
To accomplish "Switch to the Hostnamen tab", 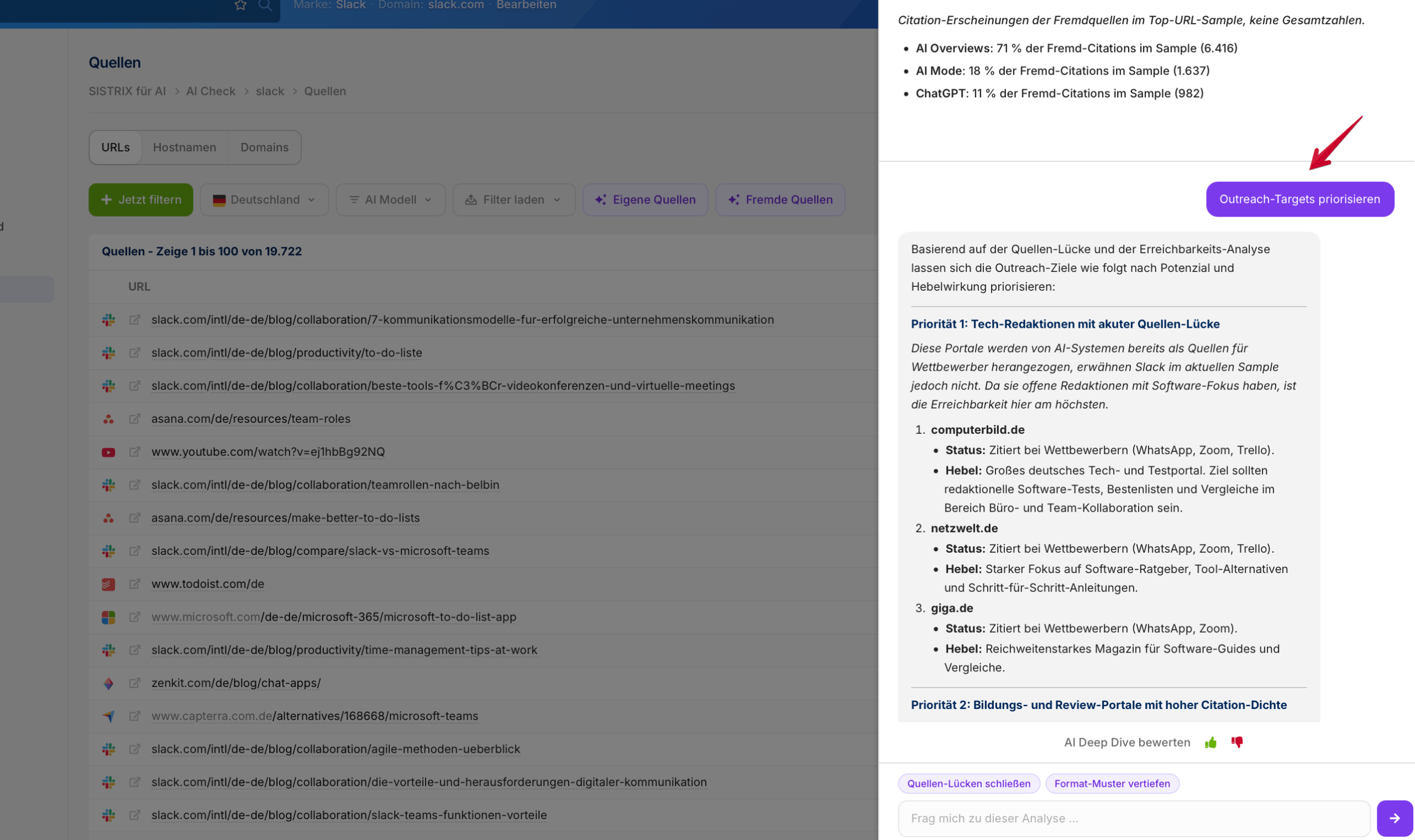I will click(x=185, y=147).
